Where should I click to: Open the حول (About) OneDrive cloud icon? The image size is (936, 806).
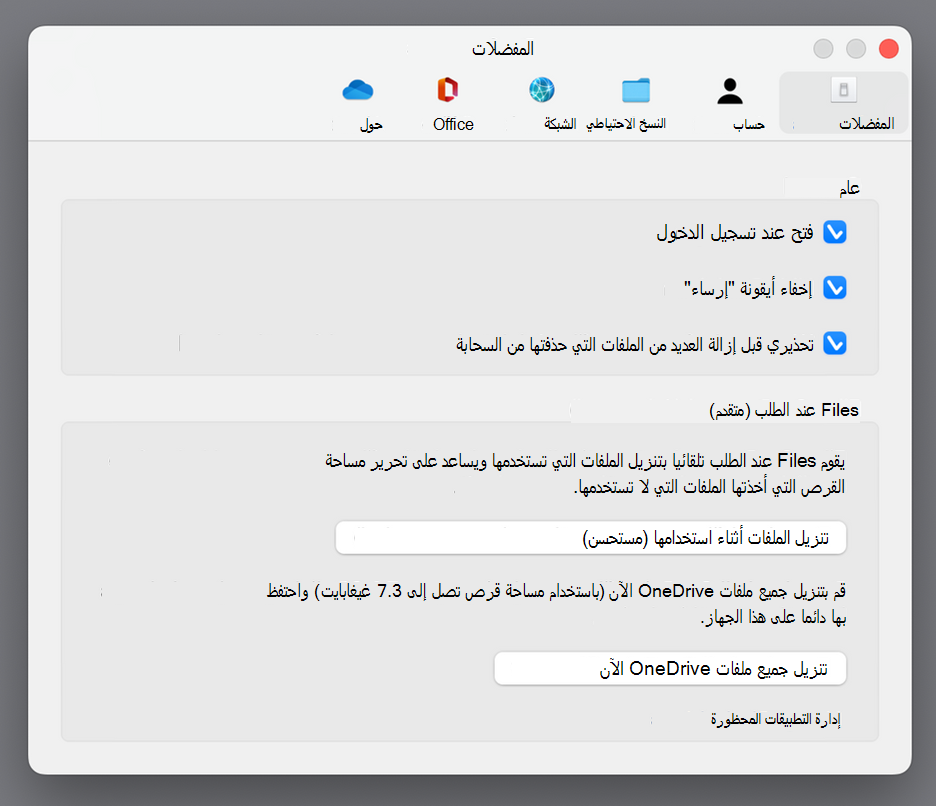click(x=358, y=90)
